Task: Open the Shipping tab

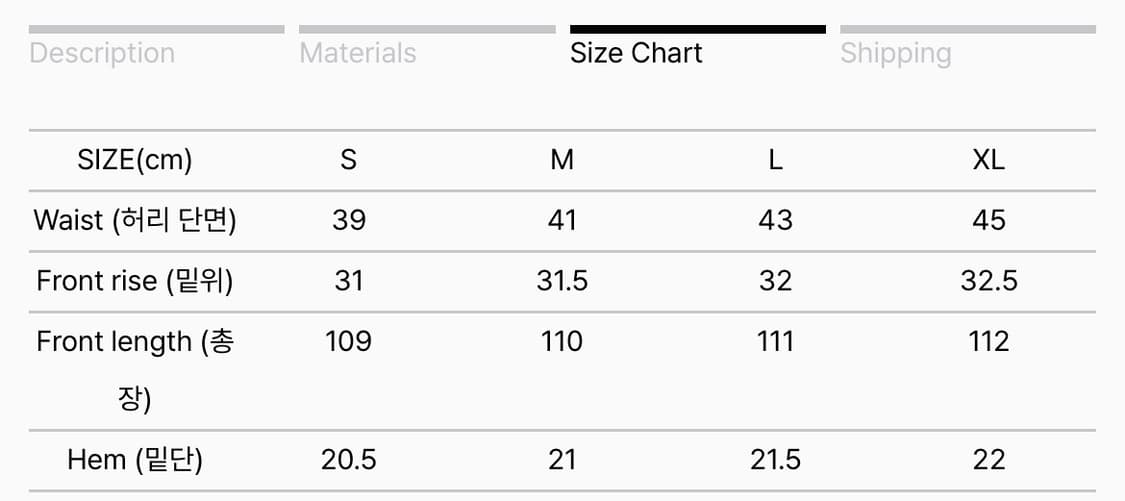Action: (895, 53)
